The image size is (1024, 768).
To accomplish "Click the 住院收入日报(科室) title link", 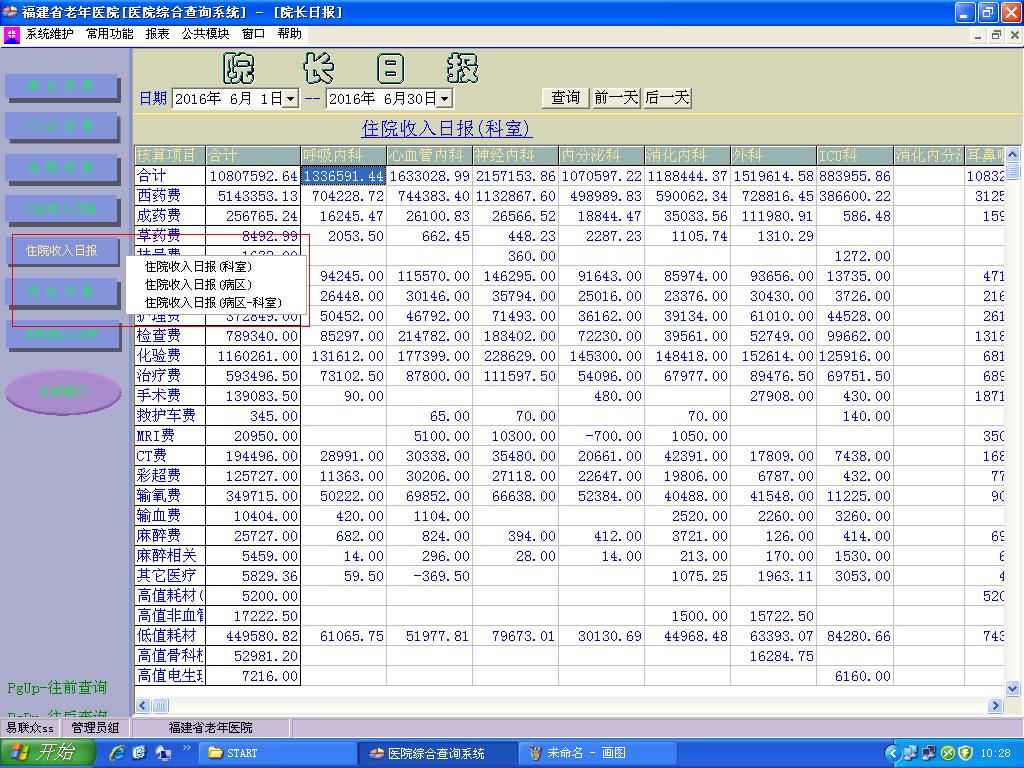I will point(447,129).
